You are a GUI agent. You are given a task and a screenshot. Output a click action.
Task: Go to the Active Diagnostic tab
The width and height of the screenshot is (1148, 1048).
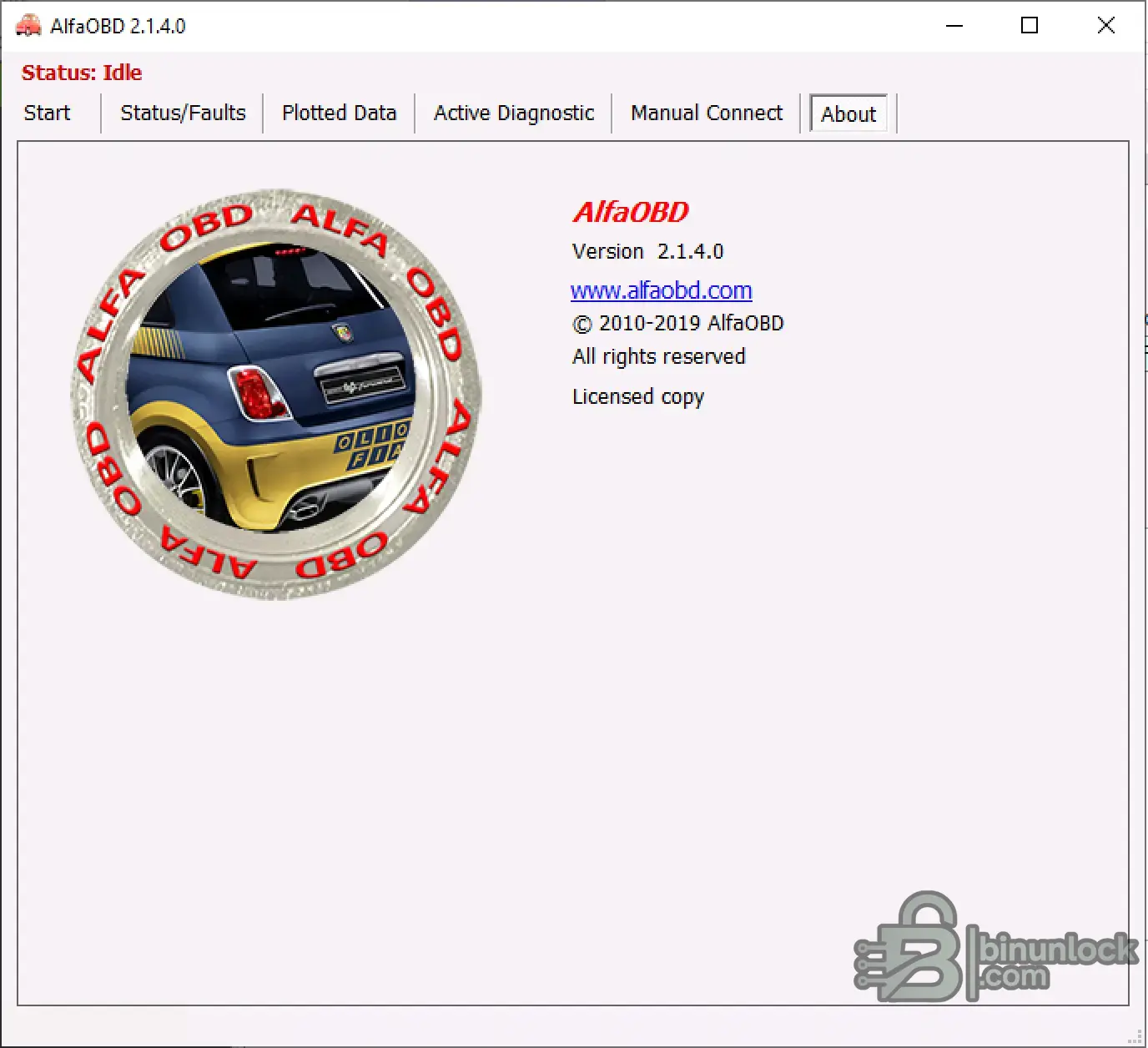click(514, 113)
